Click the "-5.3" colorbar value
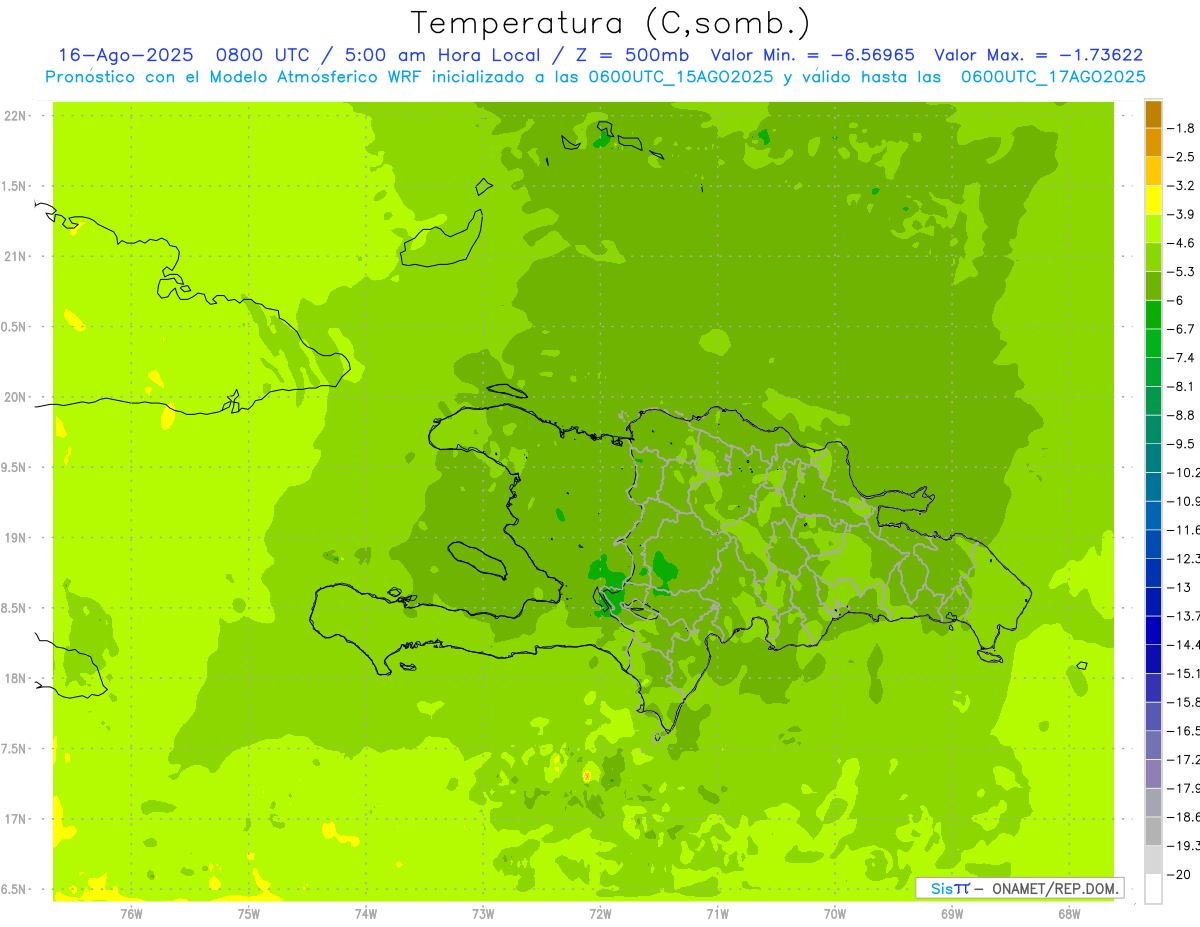The height and width of the screenshot is (927, 1200). click(1180, 271)
